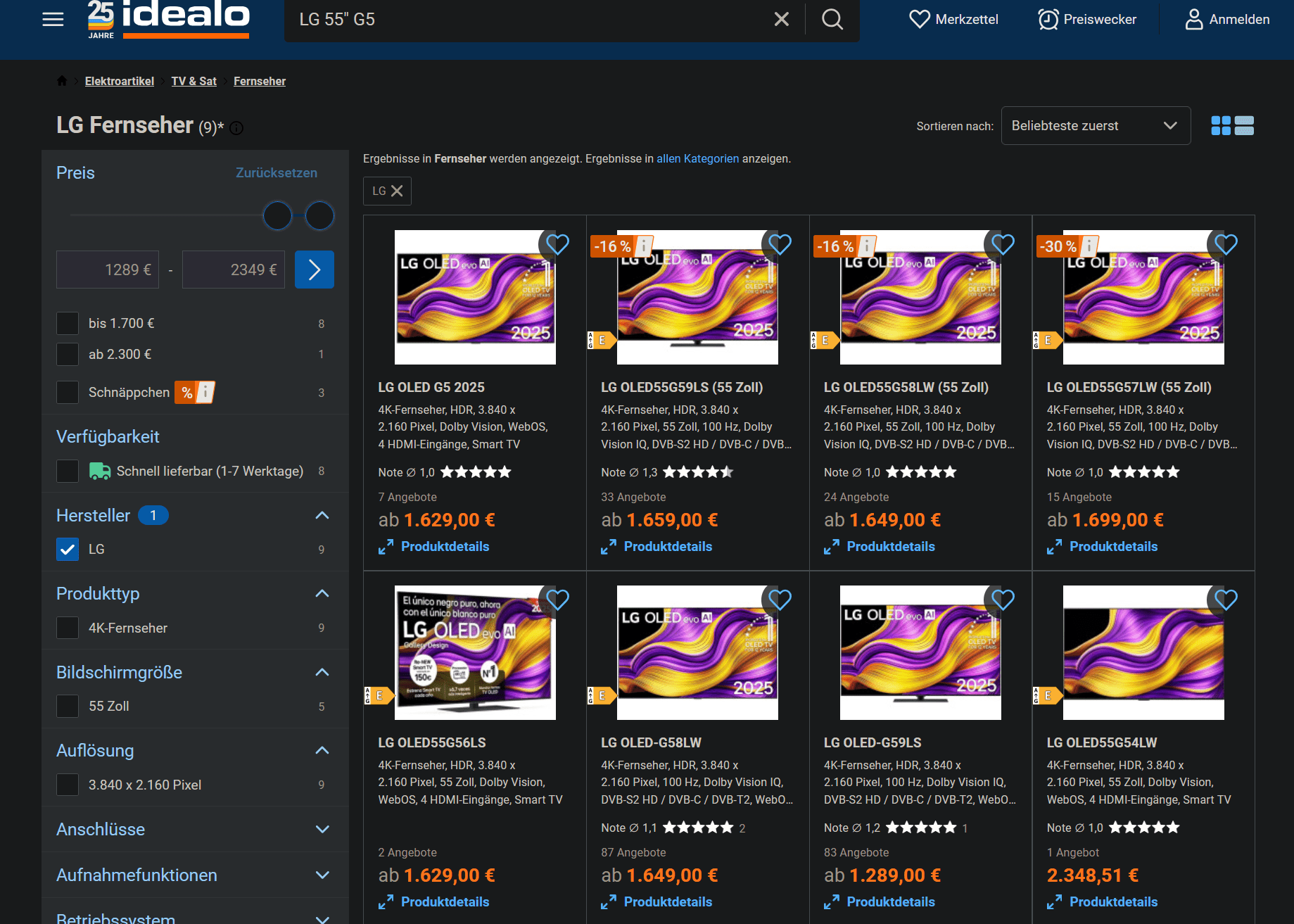
Task: Open Produktdetails for LG OLED55G59LS
Action: tap(656, 547)
